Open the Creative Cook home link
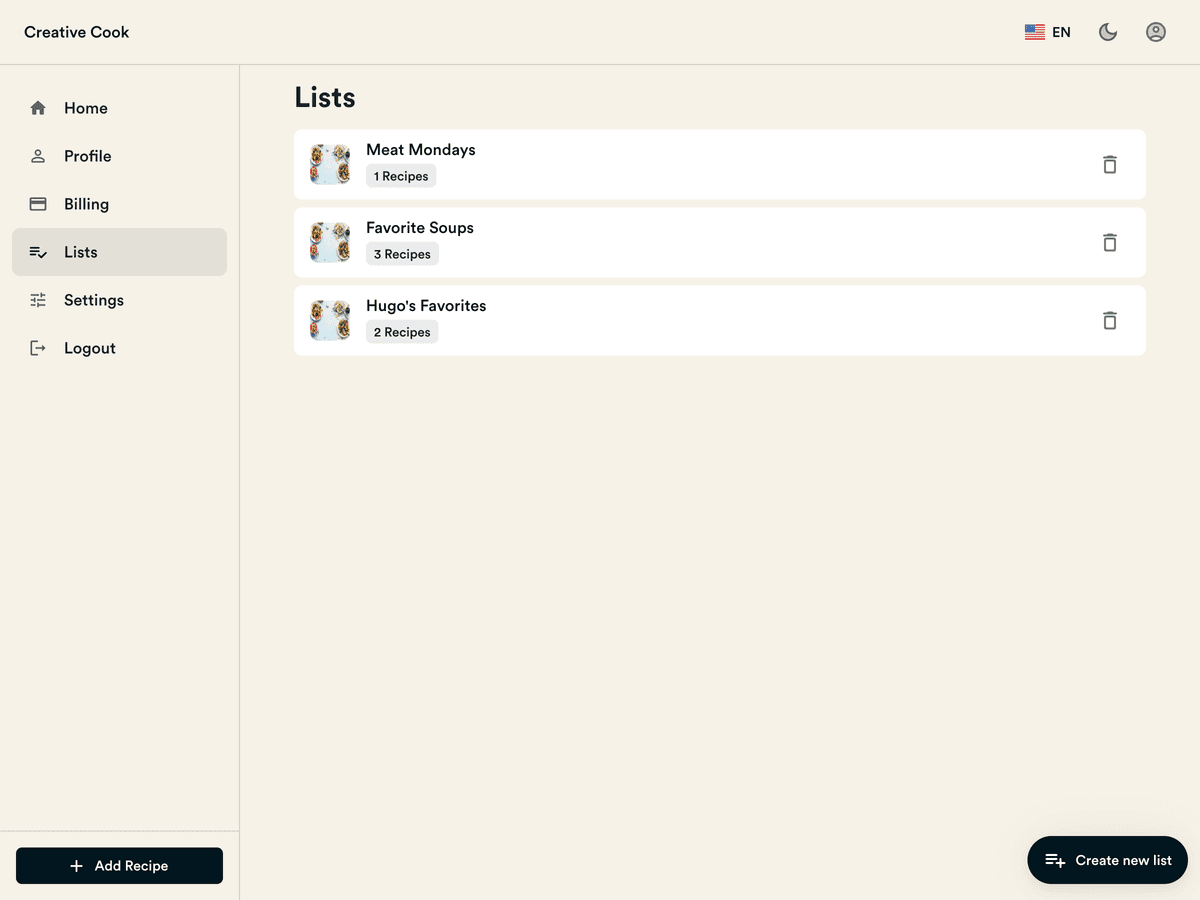The height and width of the screenshot is (900, 1200). coord(76,31)
